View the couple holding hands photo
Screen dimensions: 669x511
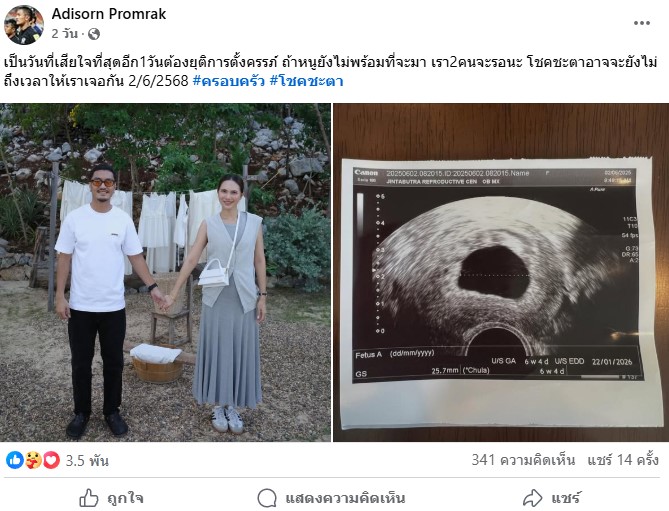165,272
